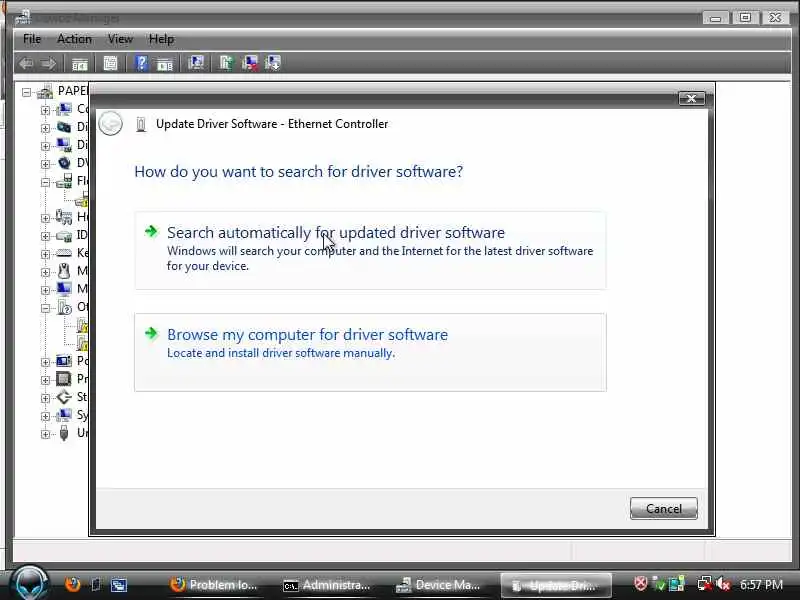Screen dimensions: 800x600
Task: Expand the System devices category 'Sy'
Action: pyautogui.click(x=45, y=416)
